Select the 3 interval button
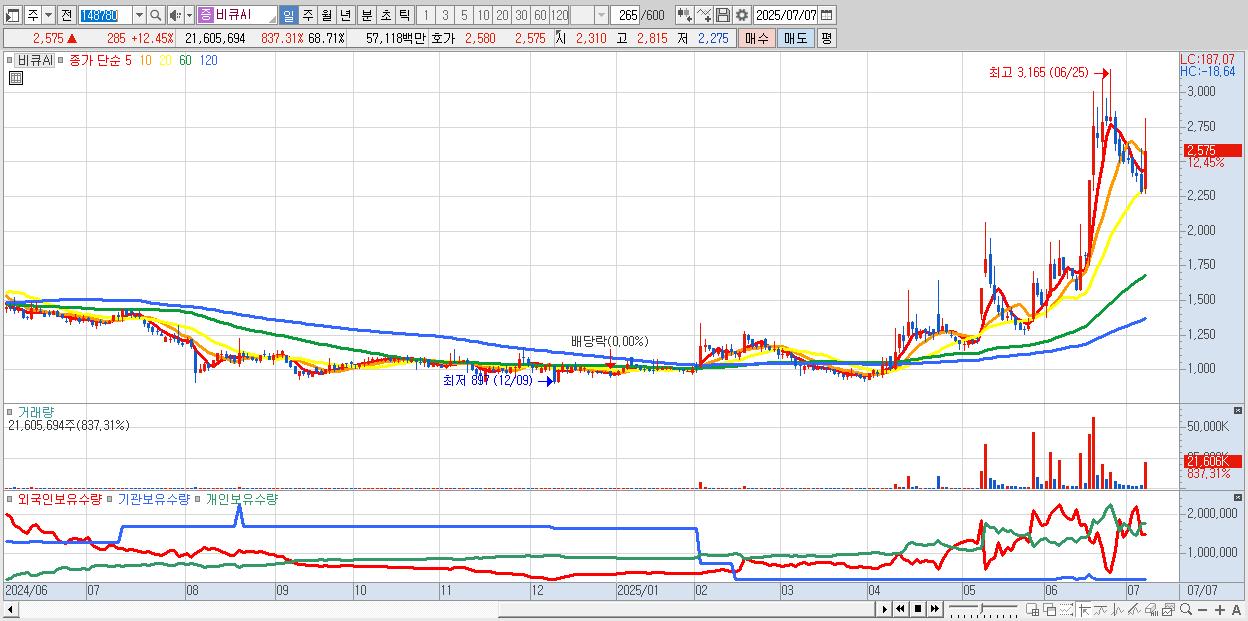Viewport: 1248px width, 621px height. [445, 15]
